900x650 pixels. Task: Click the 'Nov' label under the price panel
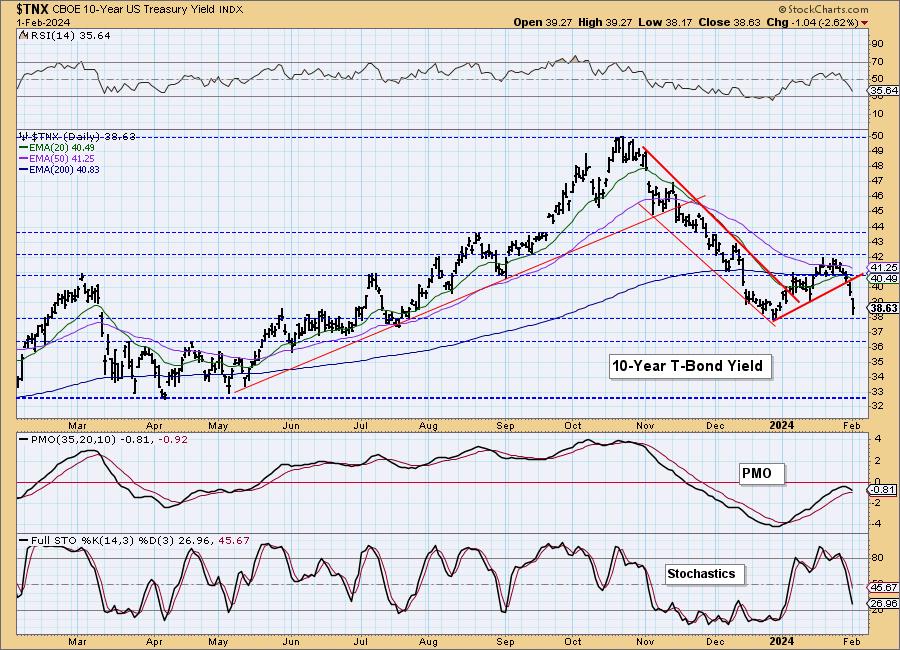(646, 425)
